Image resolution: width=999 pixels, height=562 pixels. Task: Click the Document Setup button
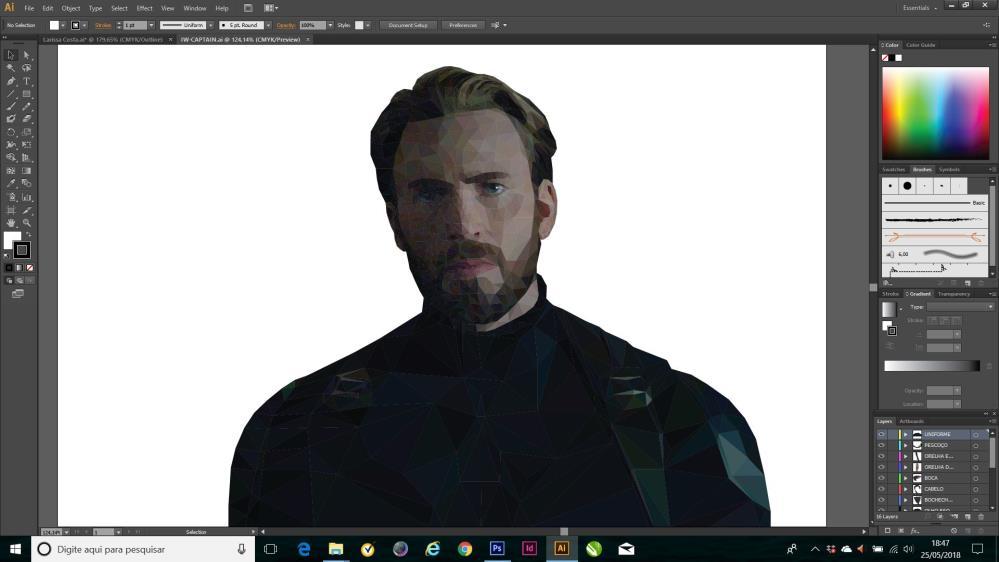coord(408,25)
